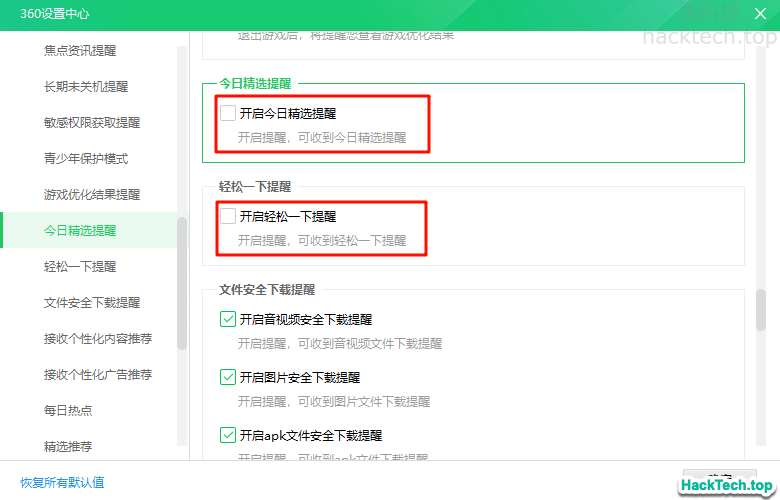The height and width of the screenshot is (500, 780).
Task: Enable the 开启今日精选提醒 checkbox
Action: (x=228, y=114)
